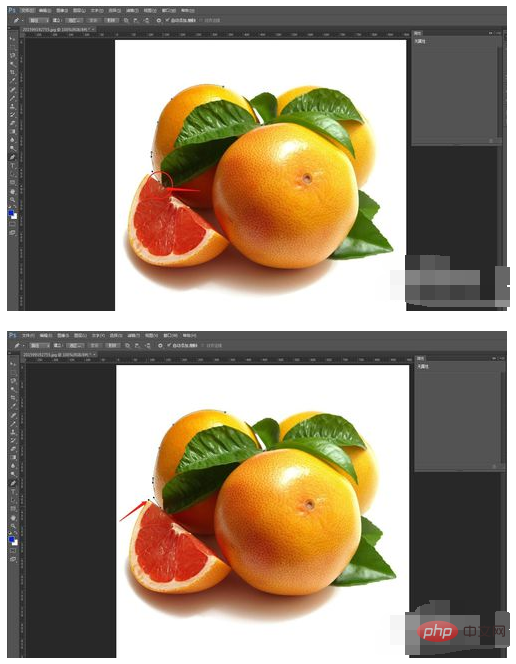Screen dimensions: 516x664
Task: Close the jpg document tab in upper window
Action: click(x=93, y=29)
